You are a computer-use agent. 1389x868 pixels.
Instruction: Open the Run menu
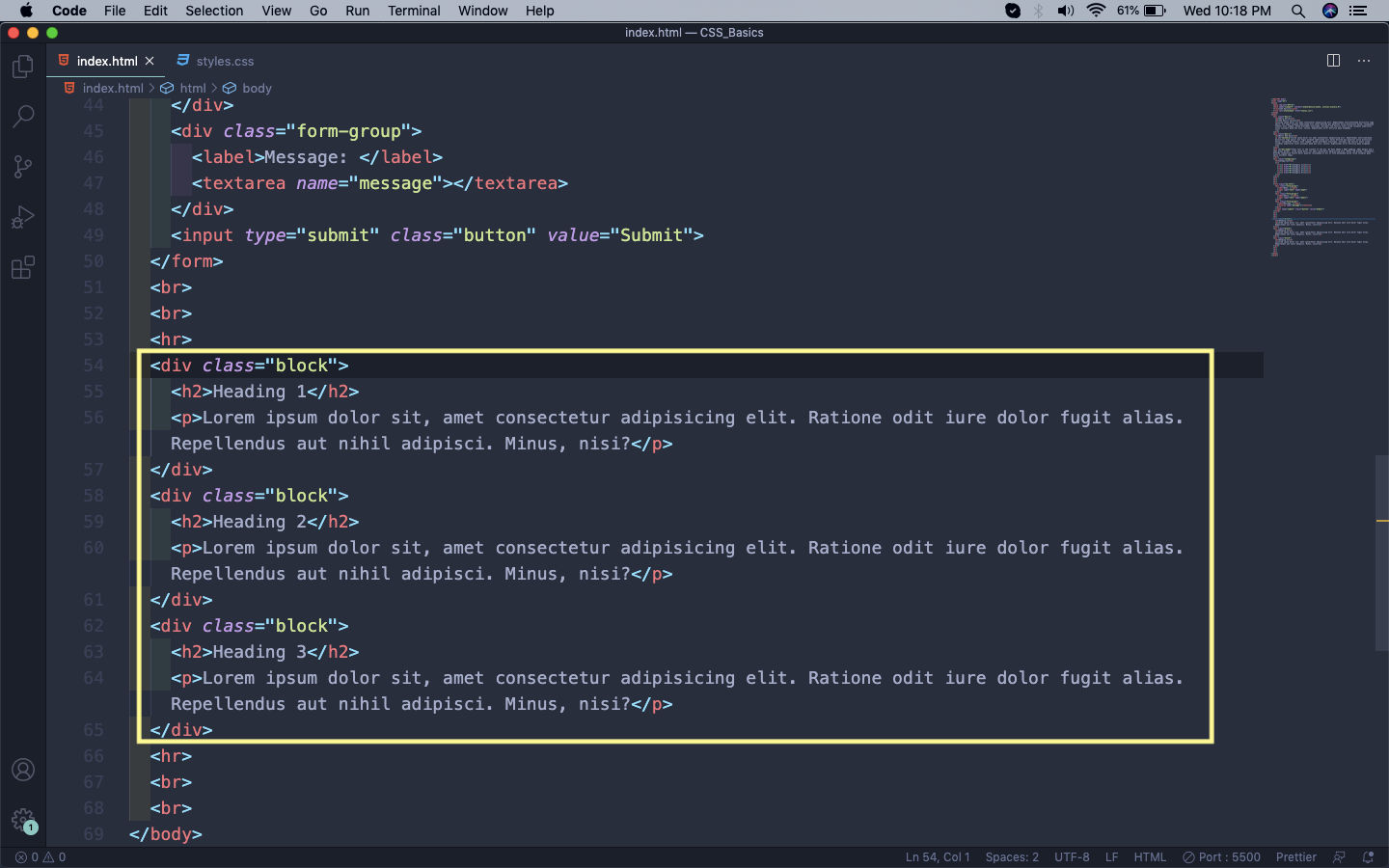coord(357,11)
